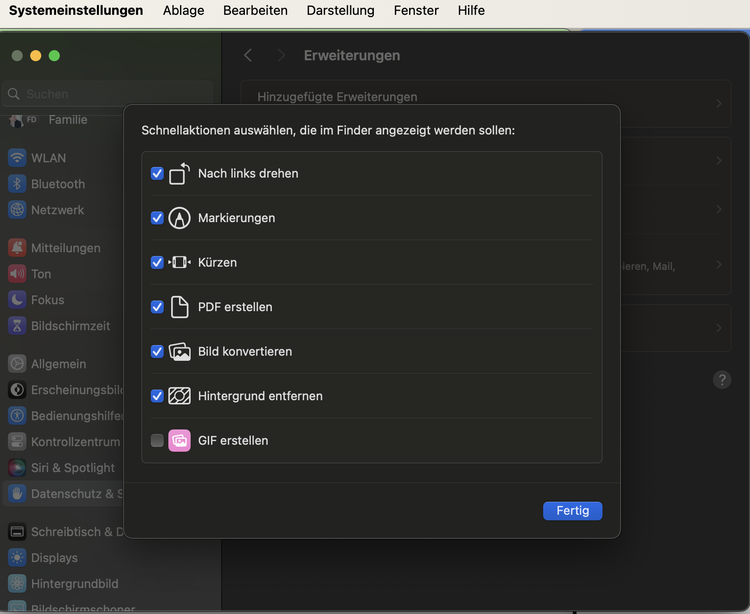750x614 pixels.
Task: Click the Hinzugefügte Erweiterungen label
Action: tap(337, 97)
